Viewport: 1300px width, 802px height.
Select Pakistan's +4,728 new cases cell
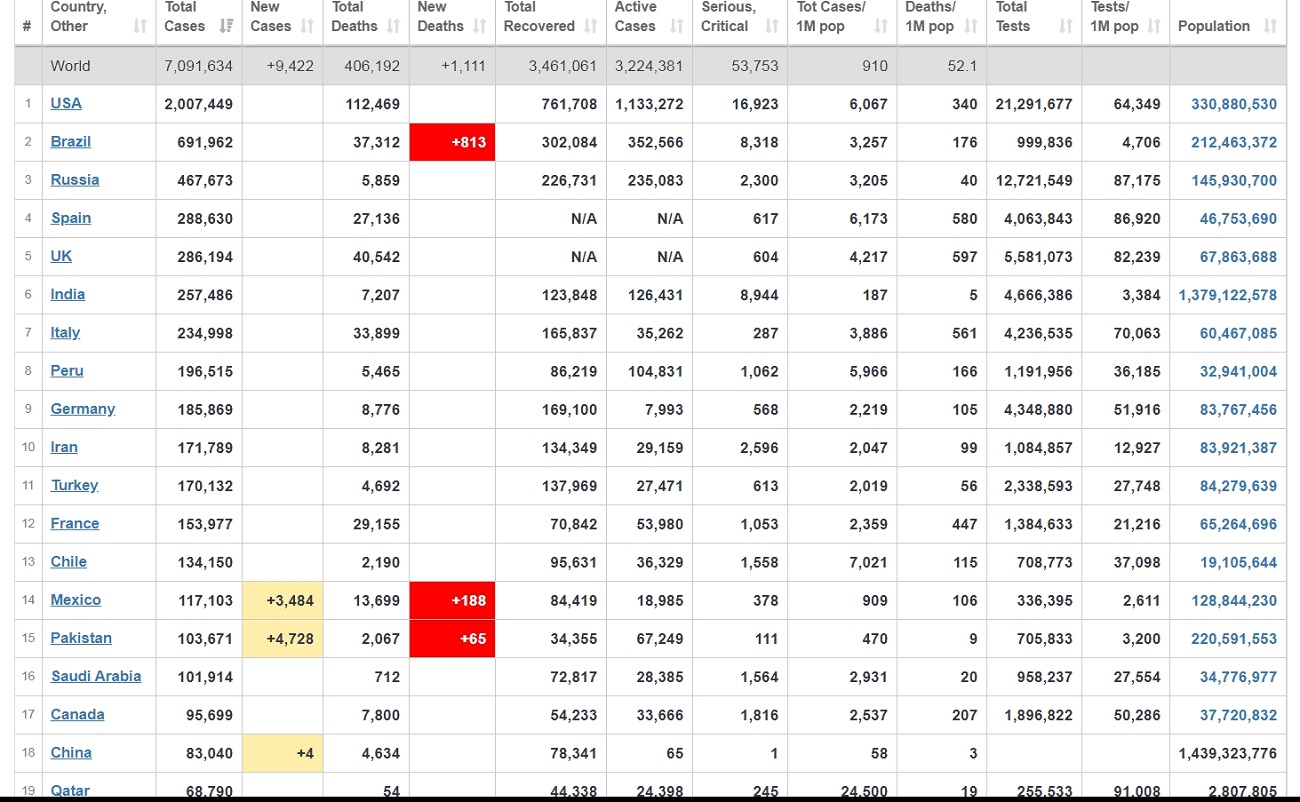282,638
